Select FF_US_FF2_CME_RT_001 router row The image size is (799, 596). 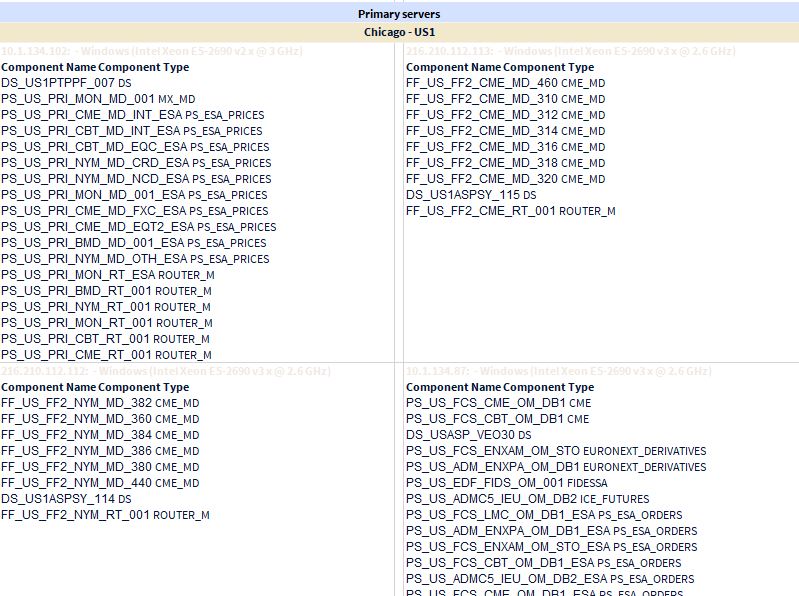511,211
